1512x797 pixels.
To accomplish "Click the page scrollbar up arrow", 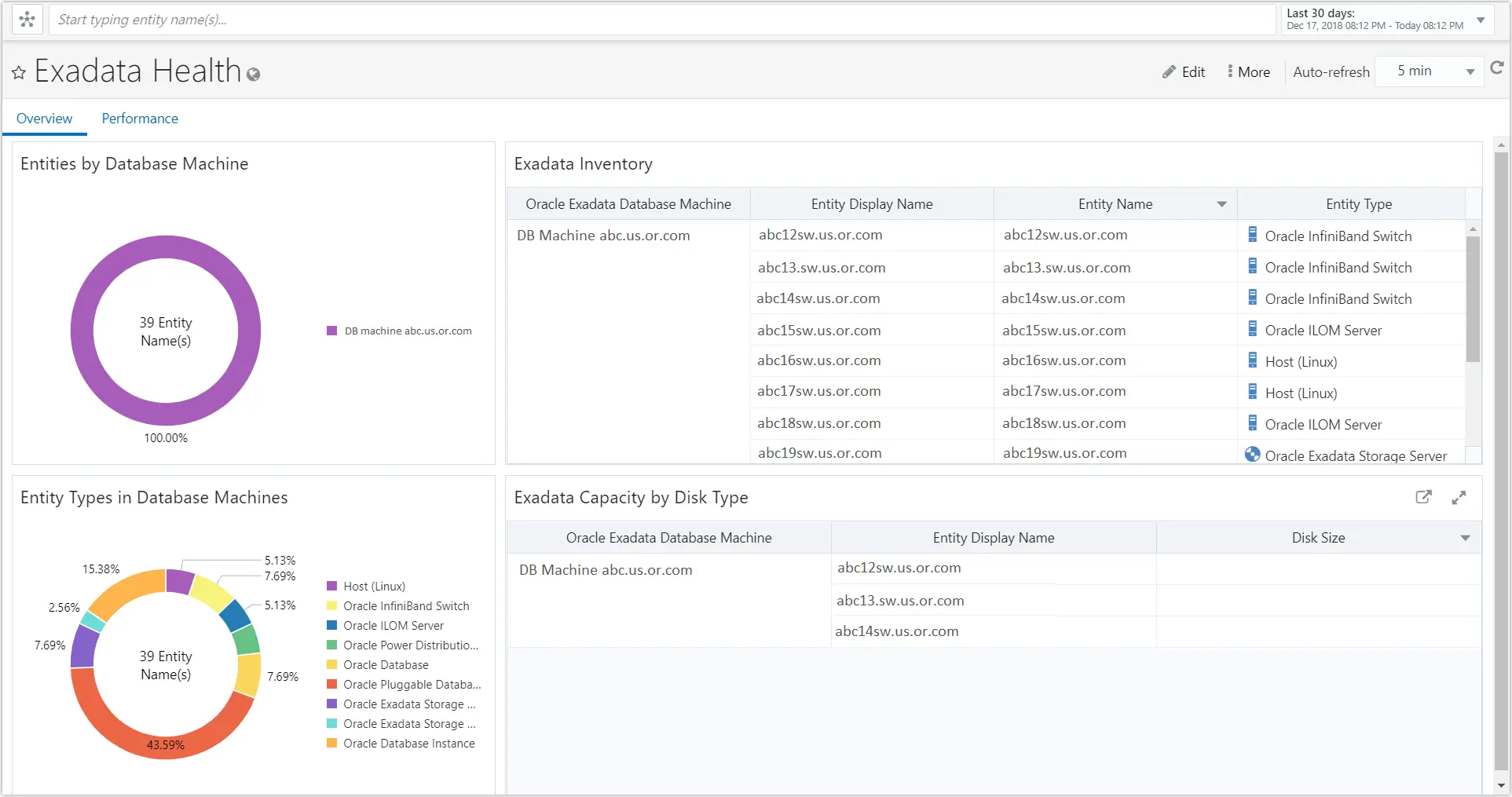I will [1501, 145].
